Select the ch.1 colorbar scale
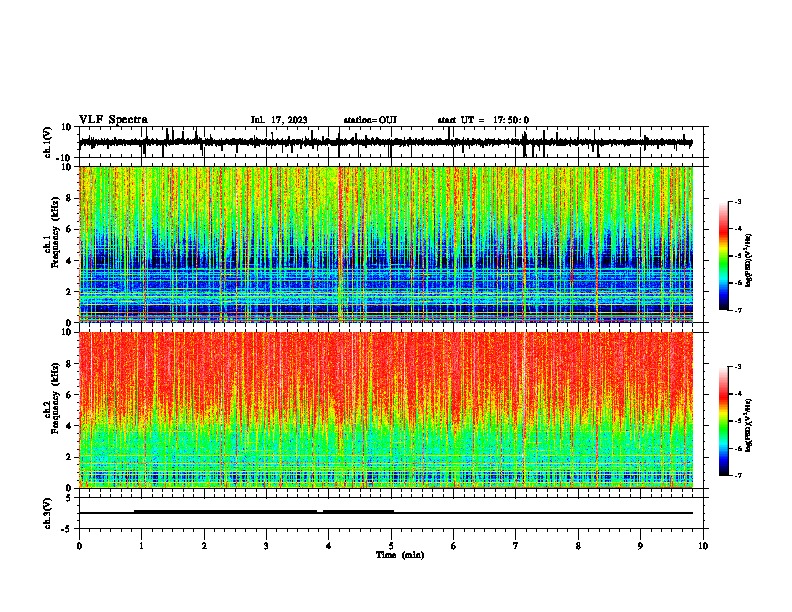This screenshot has width=792, height=612. tap(723, 256)
